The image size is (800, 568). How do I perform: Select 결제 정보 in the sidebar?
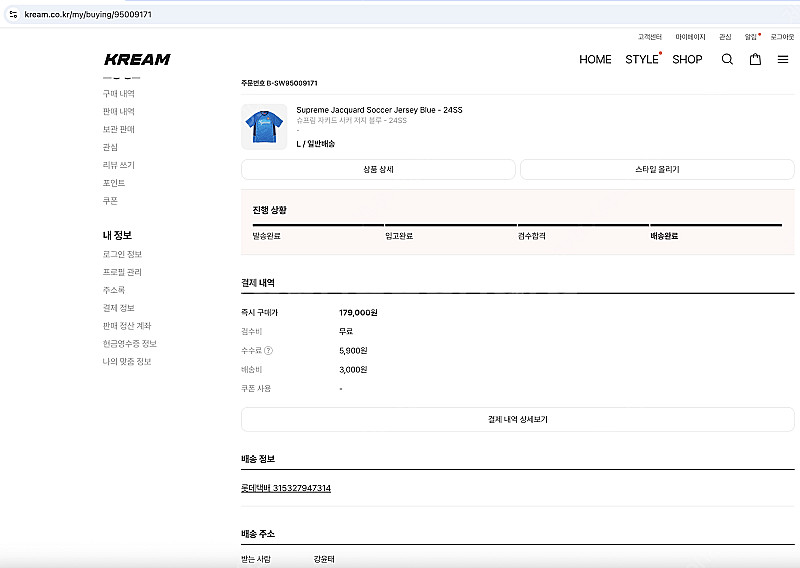[x=118, y=308]
